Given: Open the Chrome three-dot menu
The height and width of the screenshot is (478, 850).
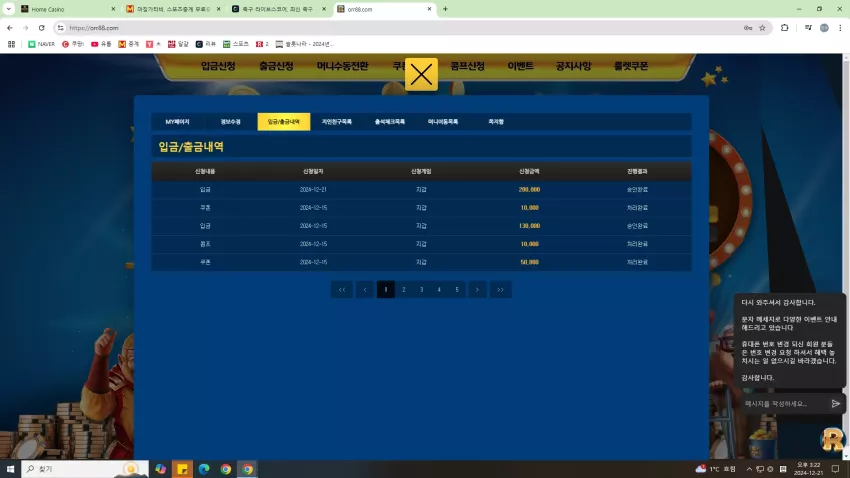Looking at the screenshot, I should click(x=840, y=28).
